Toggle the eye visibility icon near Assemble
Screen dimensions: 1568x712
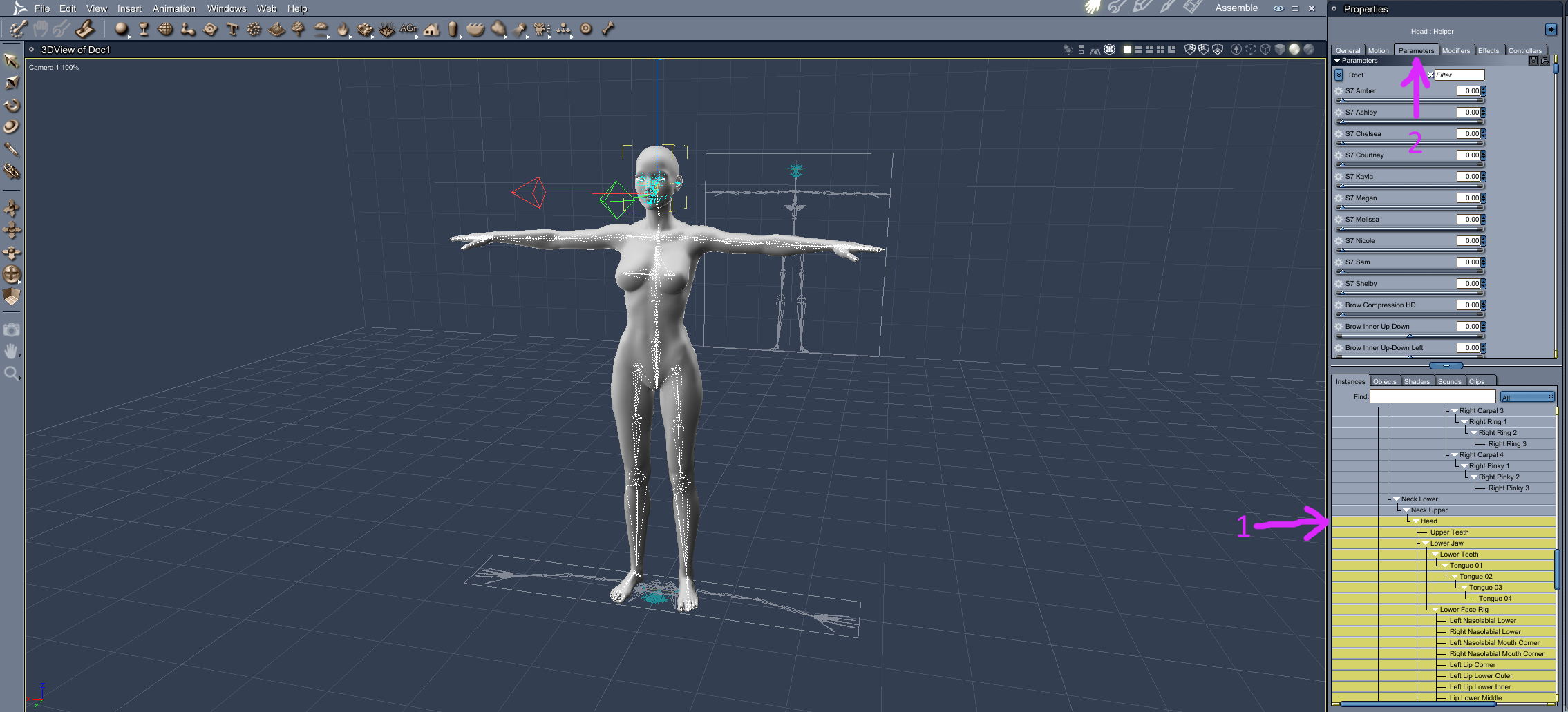click(1278, 8)
